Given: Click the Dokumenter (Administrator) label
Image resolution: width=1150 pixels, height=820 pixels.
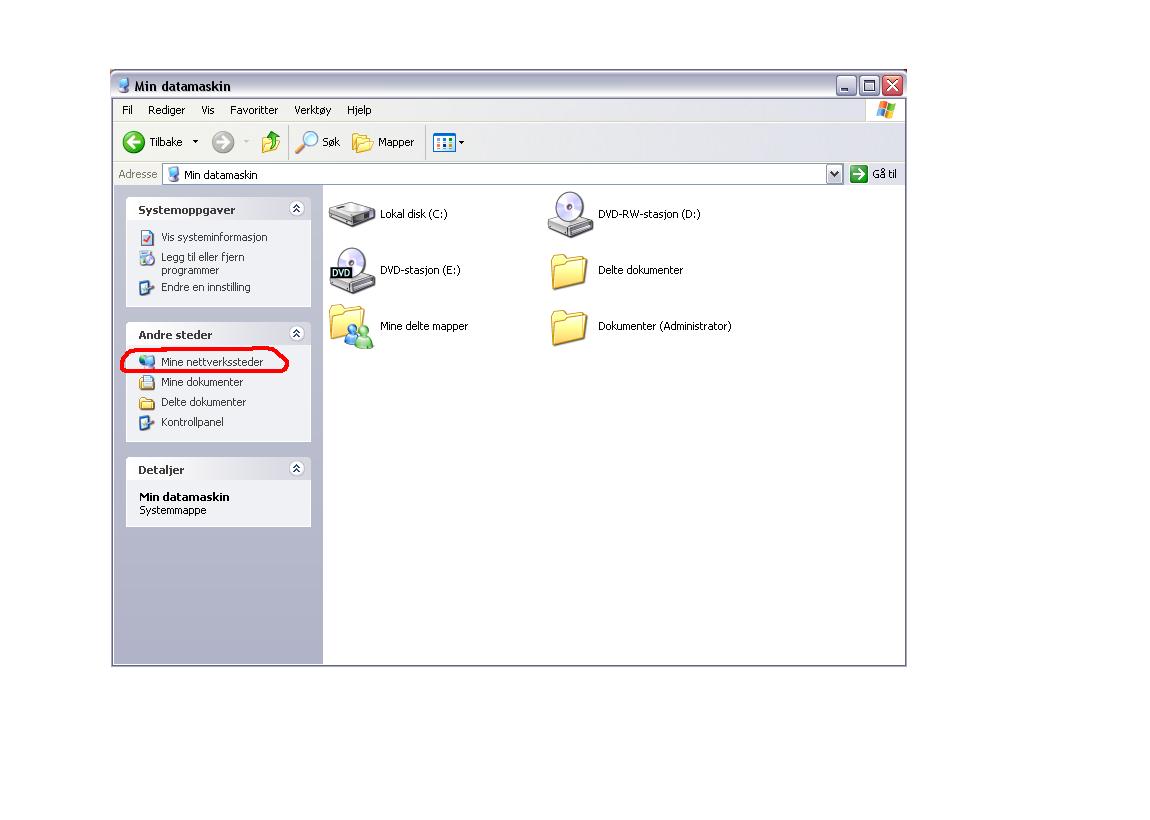Looking at the screenshot, I should pyautogui.click(x=664, y=326).
